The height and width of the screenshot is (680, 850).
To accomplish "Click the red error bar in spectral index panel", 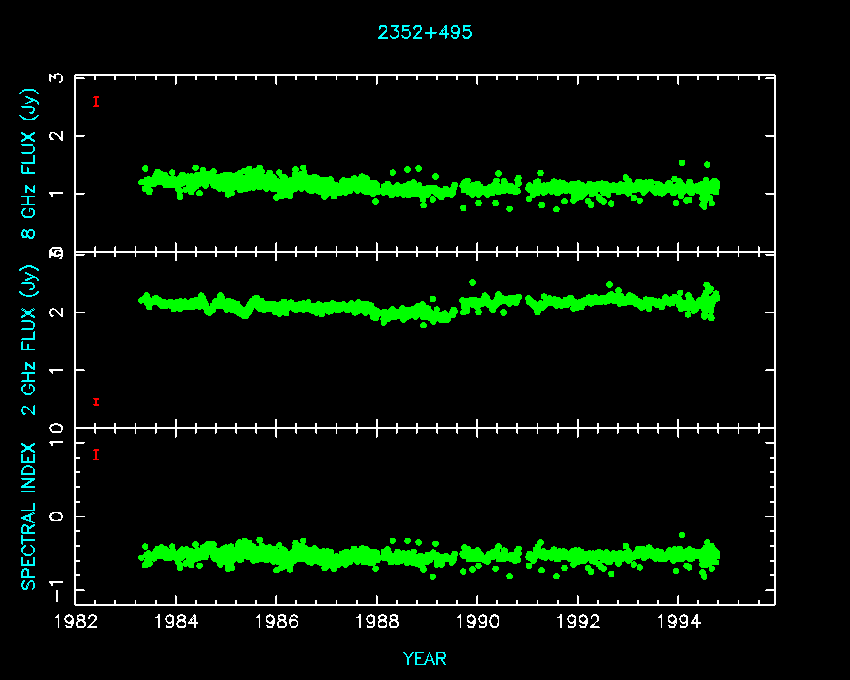I will (96, 454).
